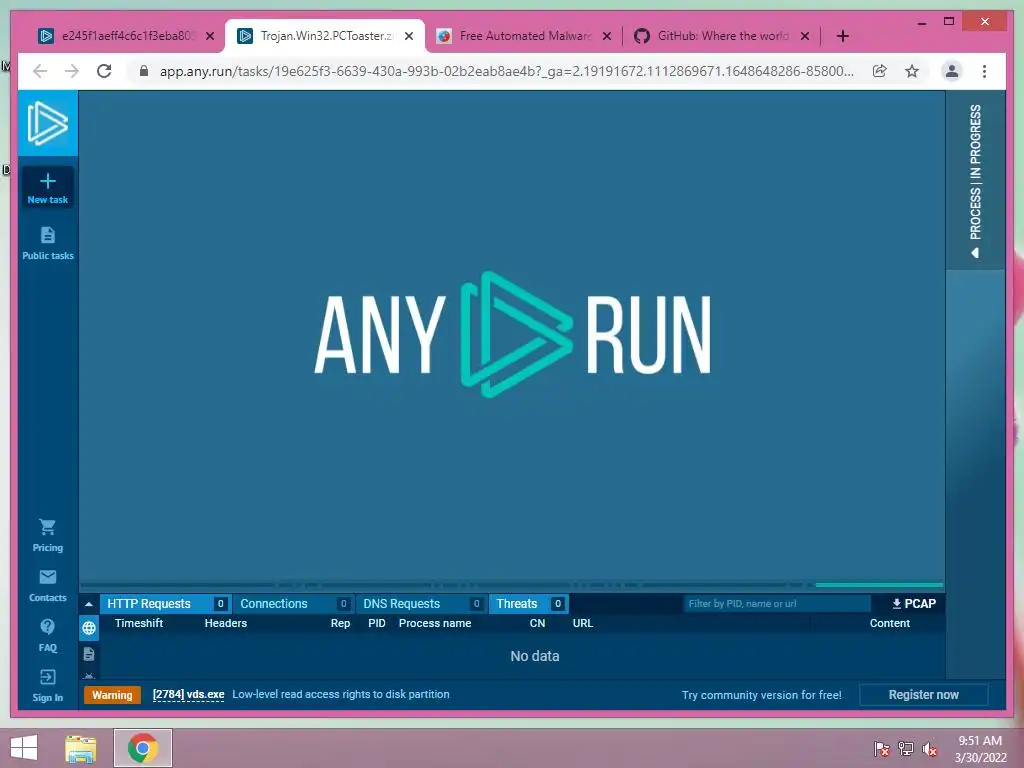Go forward in Chrome browser
This screenshot has width=1024, height=768.
pyautogui.click(x=72, y=71)
